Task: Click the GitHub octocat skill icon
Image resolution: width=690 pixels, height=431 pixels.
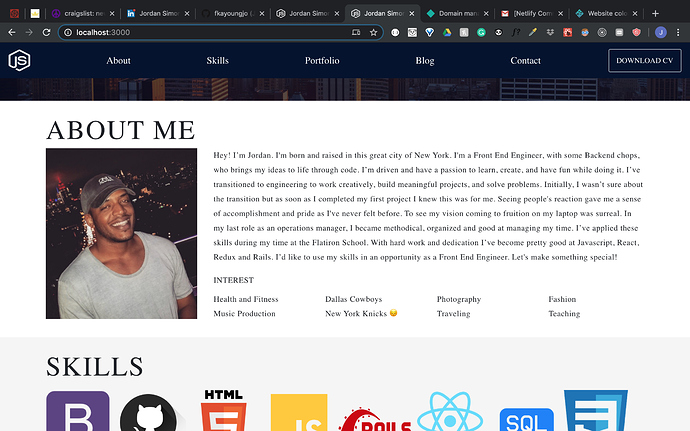Action: [x=148, y=413]
